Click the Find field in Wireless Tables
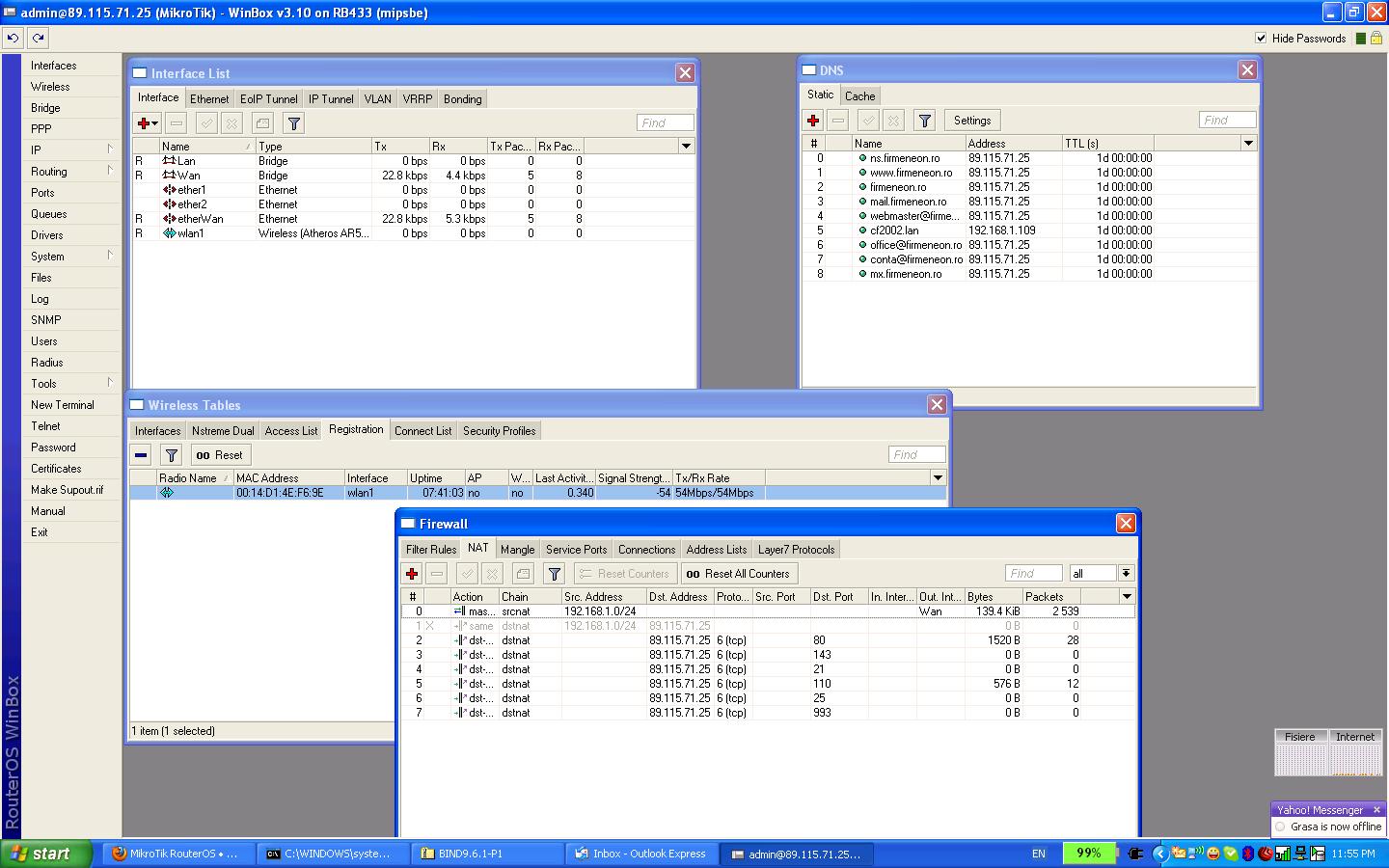The height and width of the screenshot is (868, 1389). pyautogui.click(x=917, y=455)
